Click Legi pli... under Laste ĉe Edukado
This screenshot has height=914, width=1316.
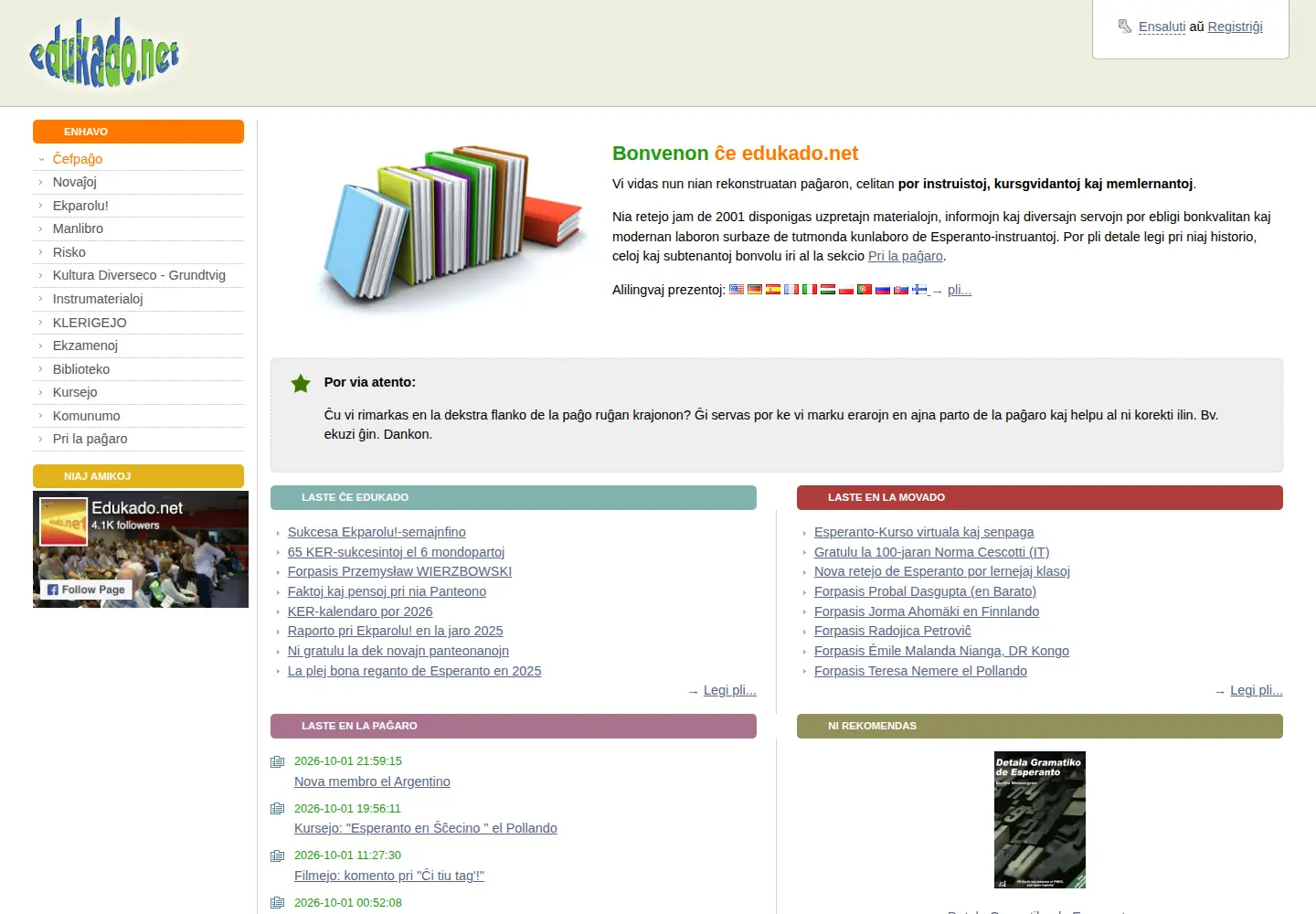(x=730, y=690)
